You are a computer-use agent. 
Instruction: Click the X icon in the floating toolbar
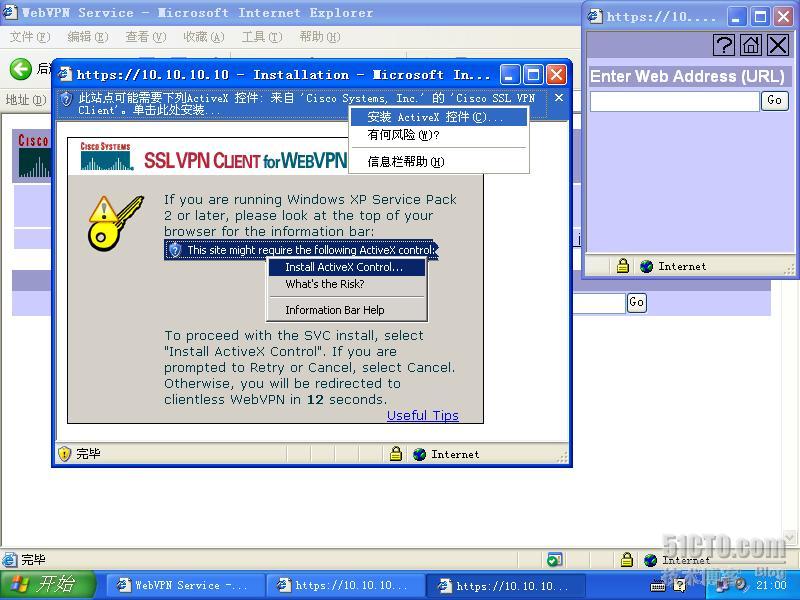[x=778, y=45]
